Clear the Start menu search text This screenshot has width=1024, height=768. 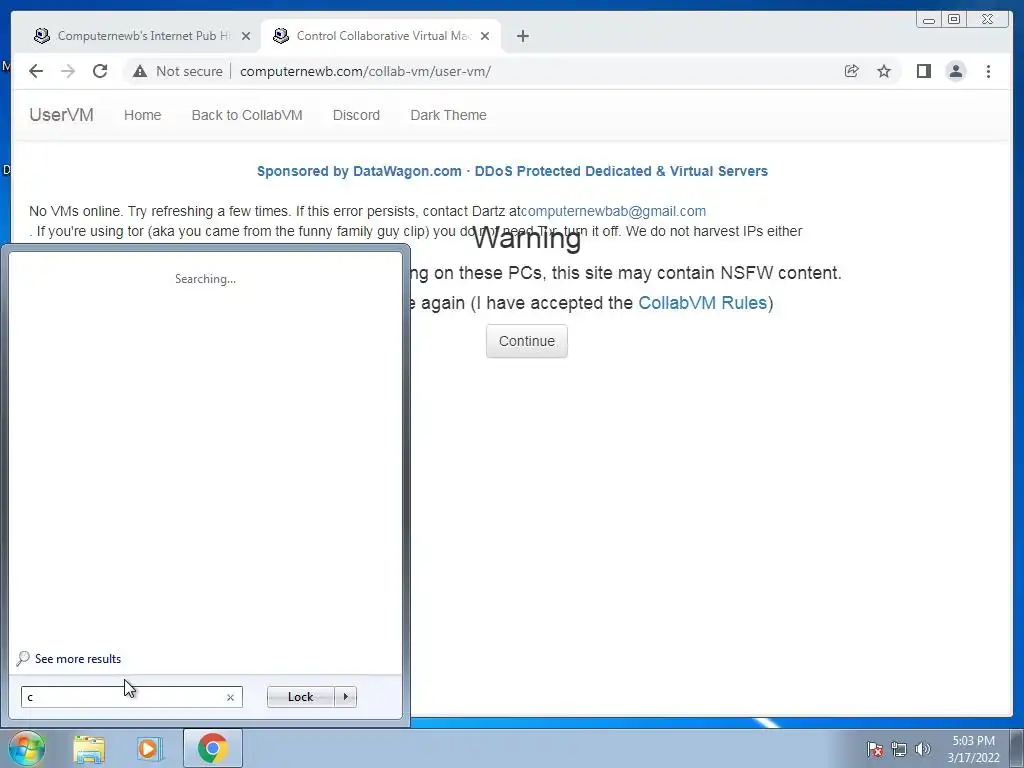pos(230,697)
